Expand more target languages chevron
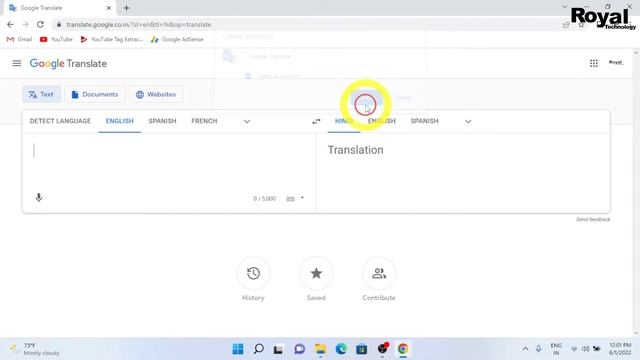The image size is (640, 360). [x=468, y=122]
